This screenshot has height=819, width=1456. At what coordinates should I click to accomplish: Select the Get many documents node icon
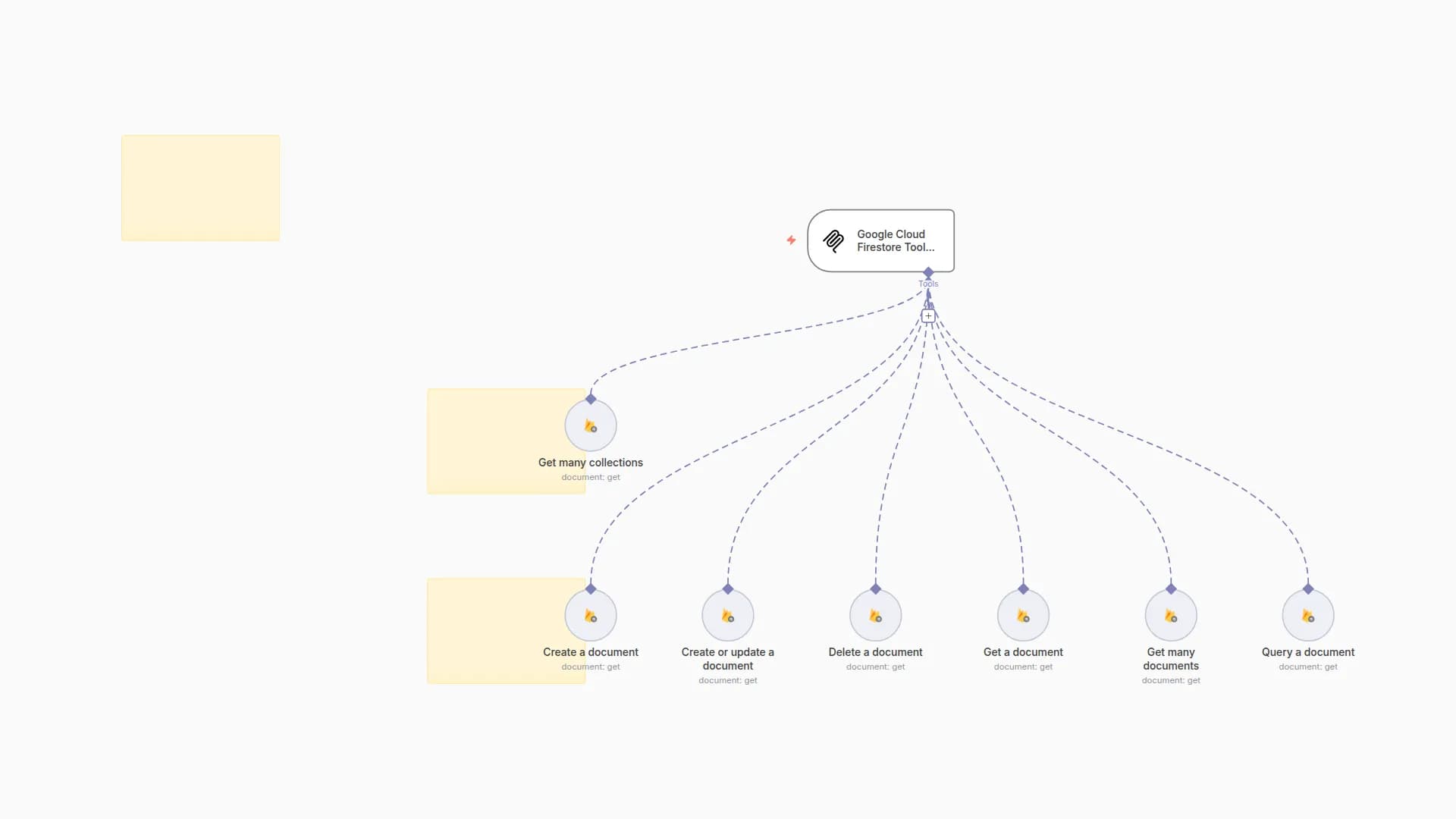point(1171,616)
